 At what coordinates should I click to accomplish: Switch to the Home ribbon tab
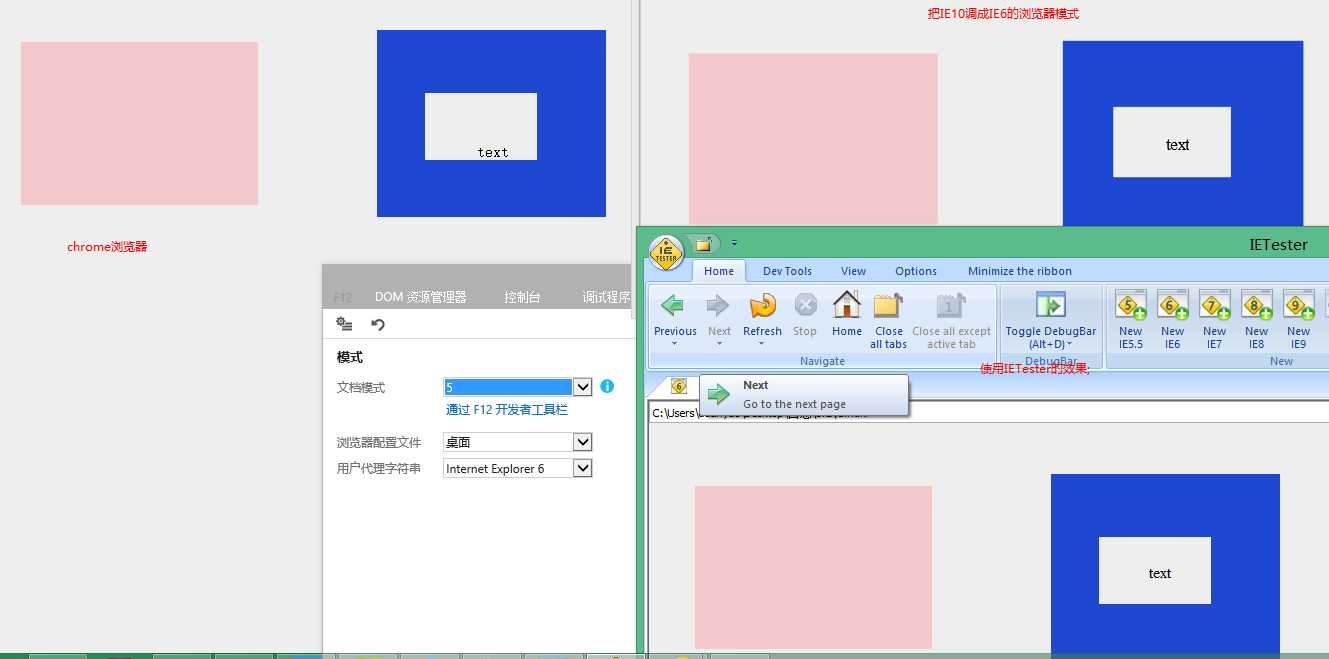(719, 271)
